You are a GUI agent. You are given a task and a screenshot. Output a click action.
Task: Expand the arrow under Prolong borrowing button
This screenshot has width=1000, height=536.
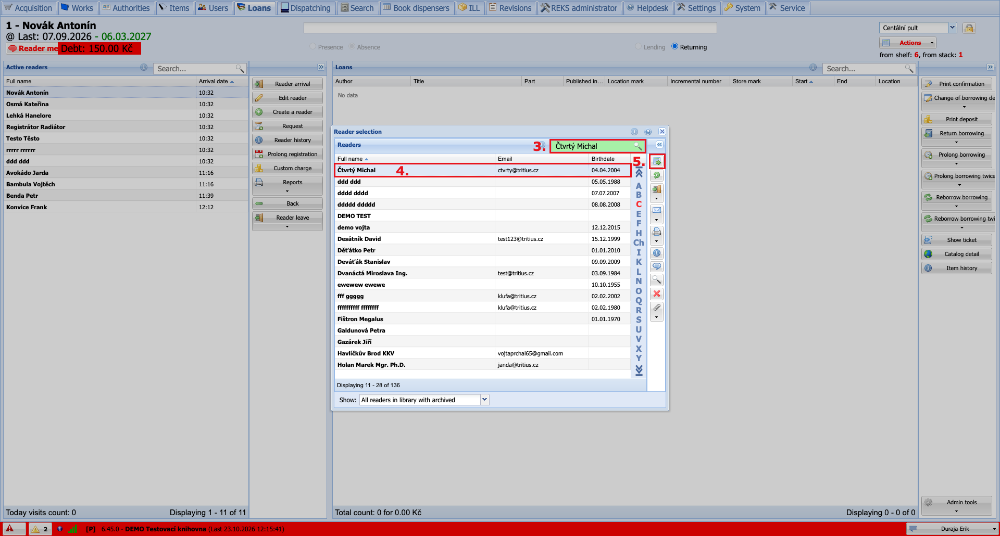pos(956,164)
